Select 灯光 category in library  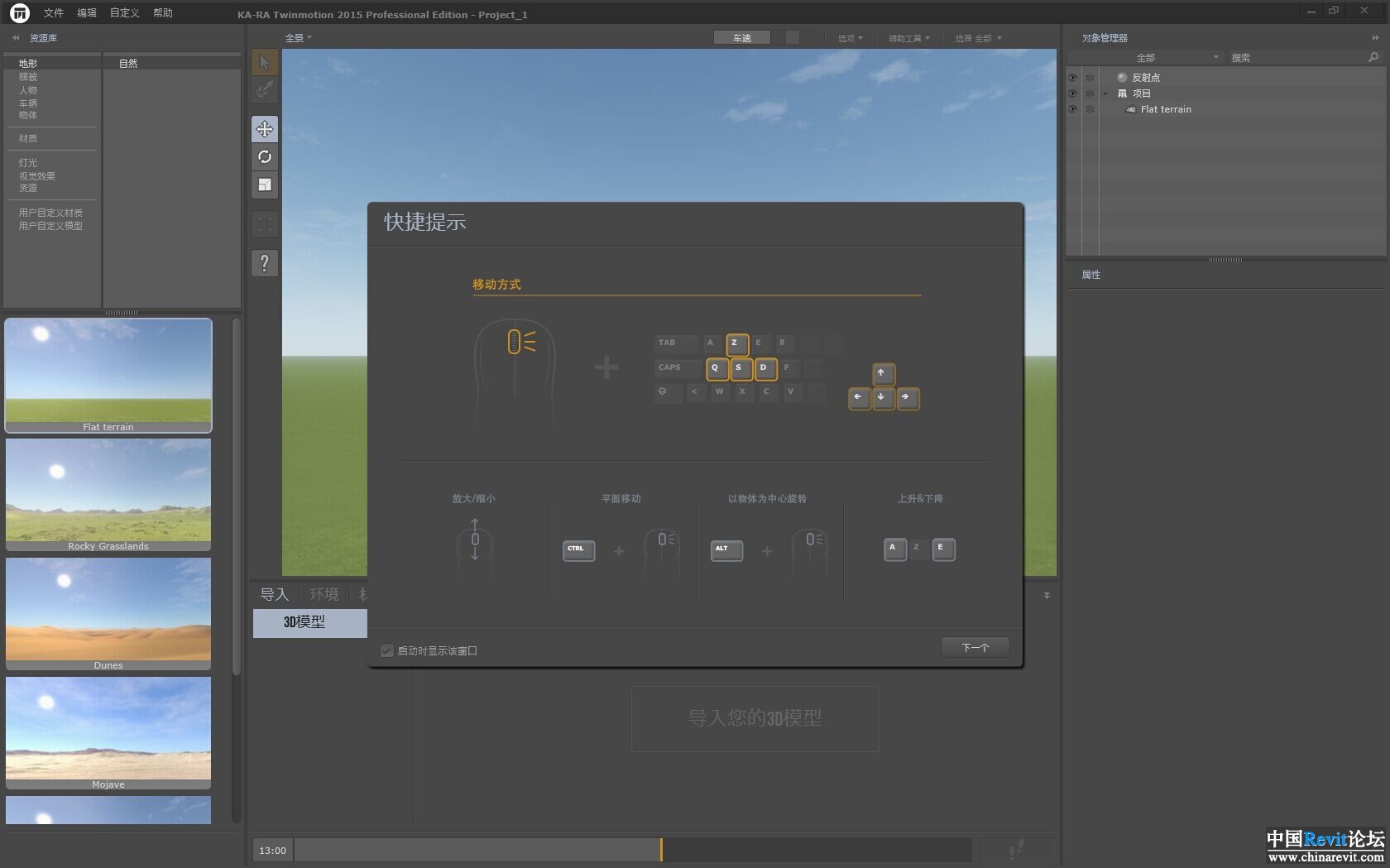28,163
